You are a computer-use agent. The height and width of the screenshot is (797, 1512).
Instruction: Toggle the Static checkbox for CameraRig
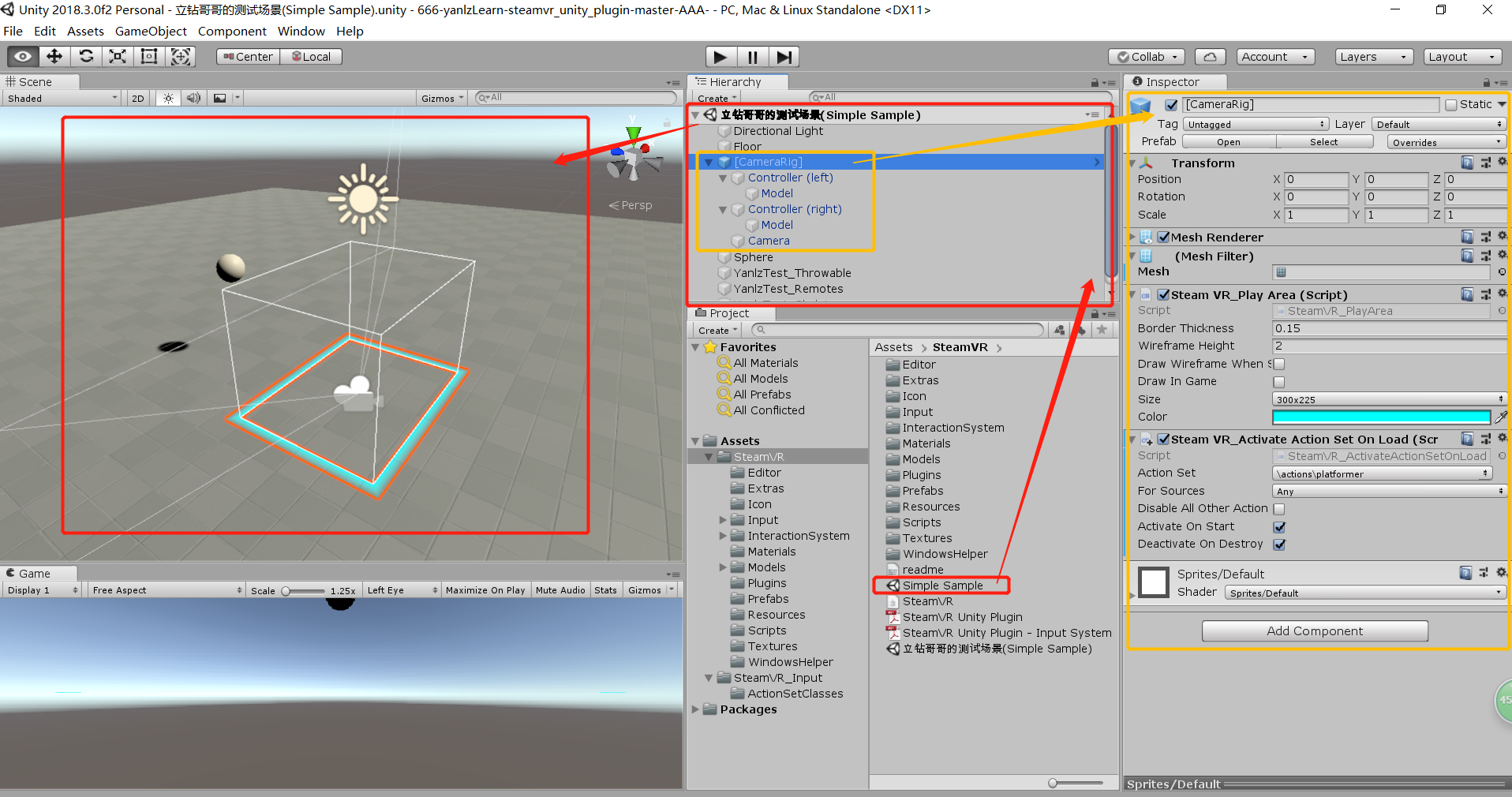[1450, 104]
